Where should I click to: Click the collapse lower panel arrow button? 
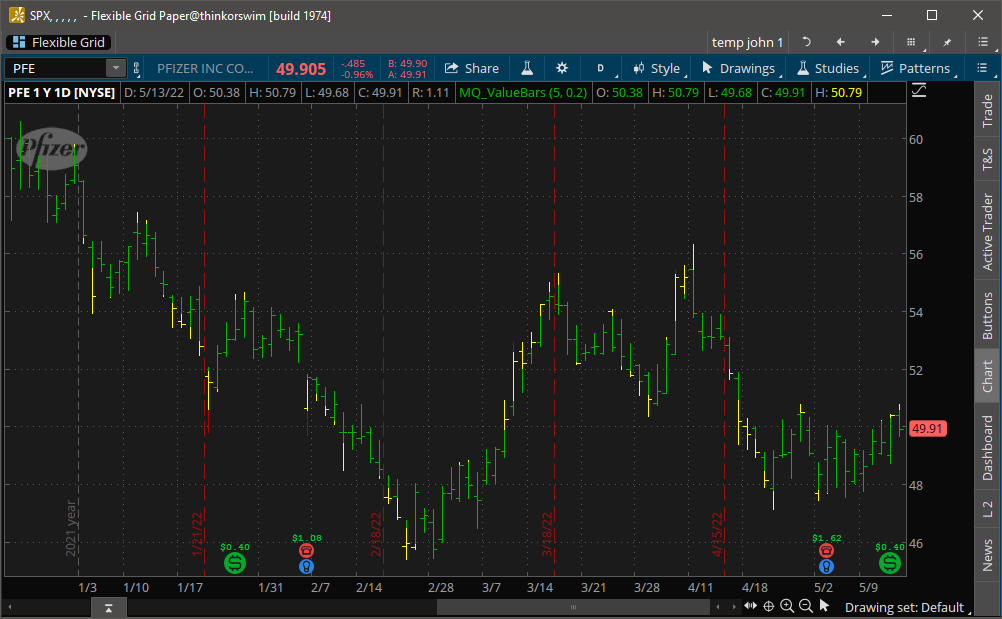[x=109, y=608]
